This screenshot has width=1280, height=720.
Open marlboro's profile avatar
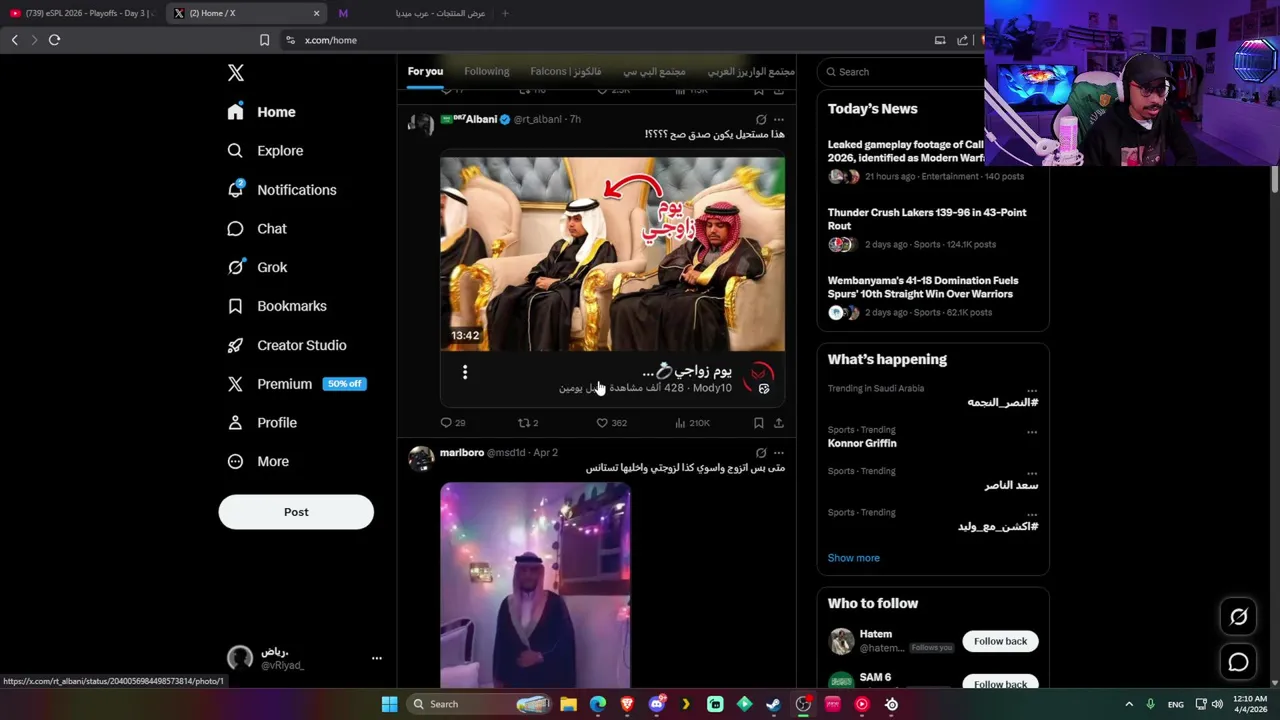pos(421,458)
